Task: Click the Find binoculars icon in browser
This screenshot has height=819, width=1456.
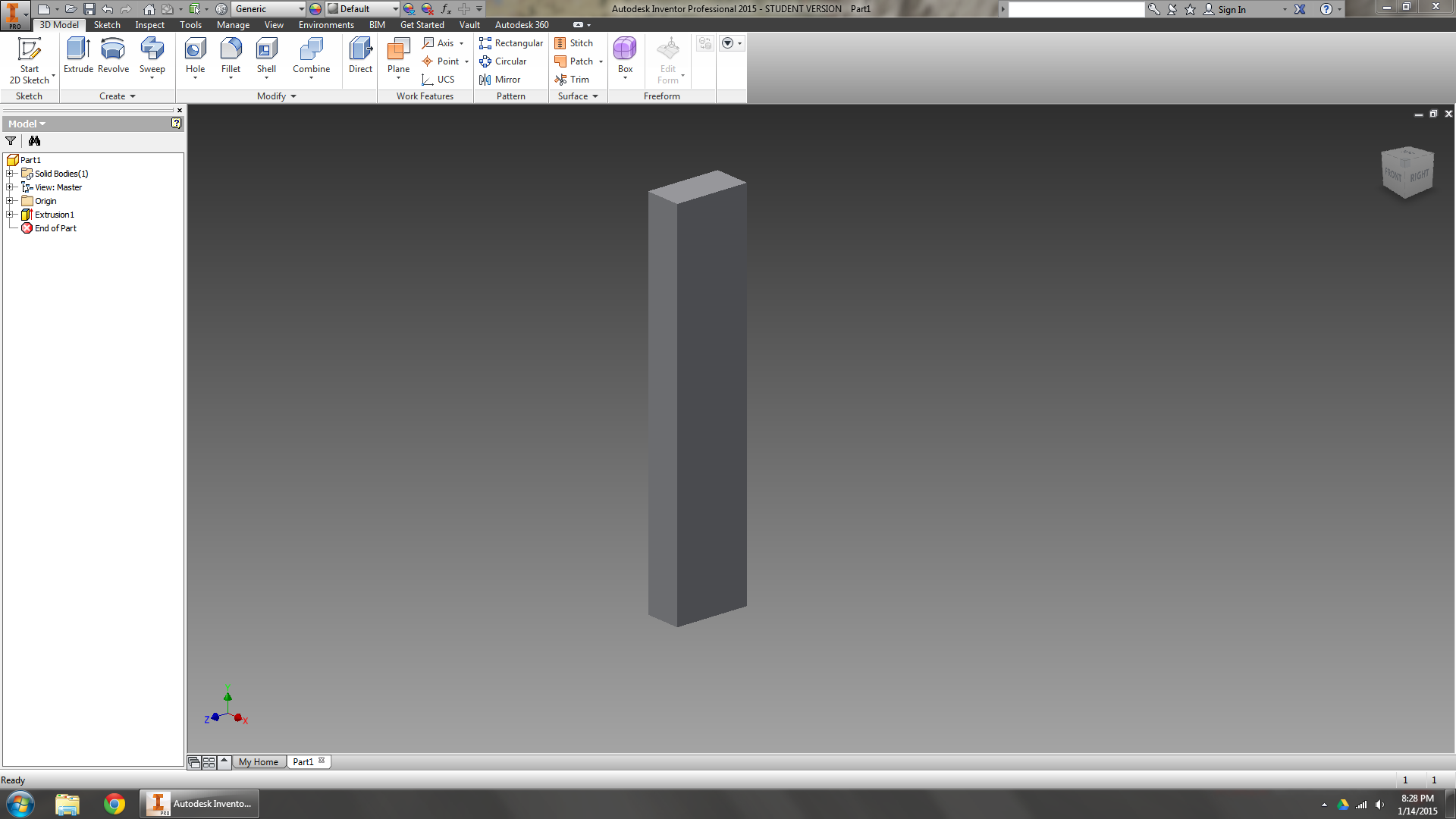Action: click(34, 141)
